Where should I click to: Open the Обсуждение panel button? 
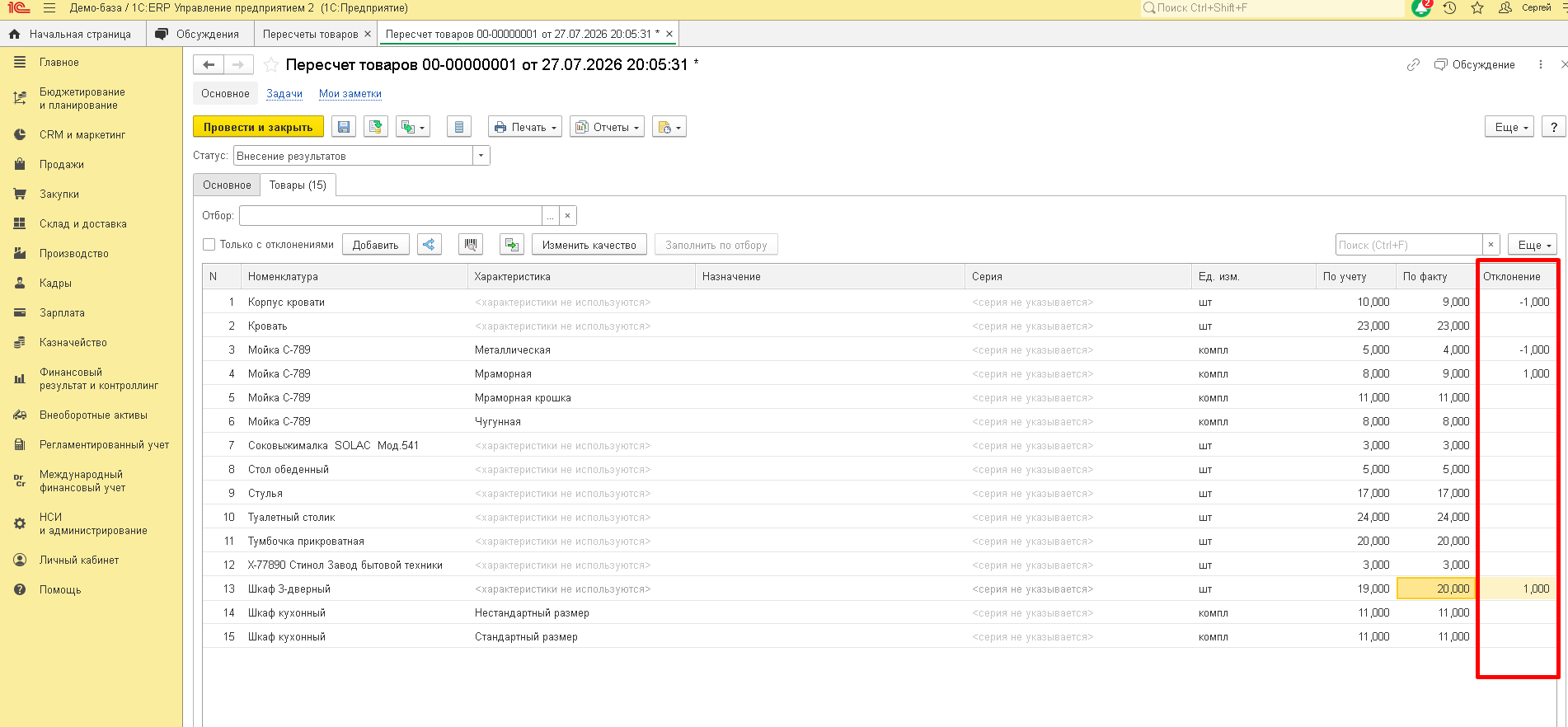pos(1475,64)
